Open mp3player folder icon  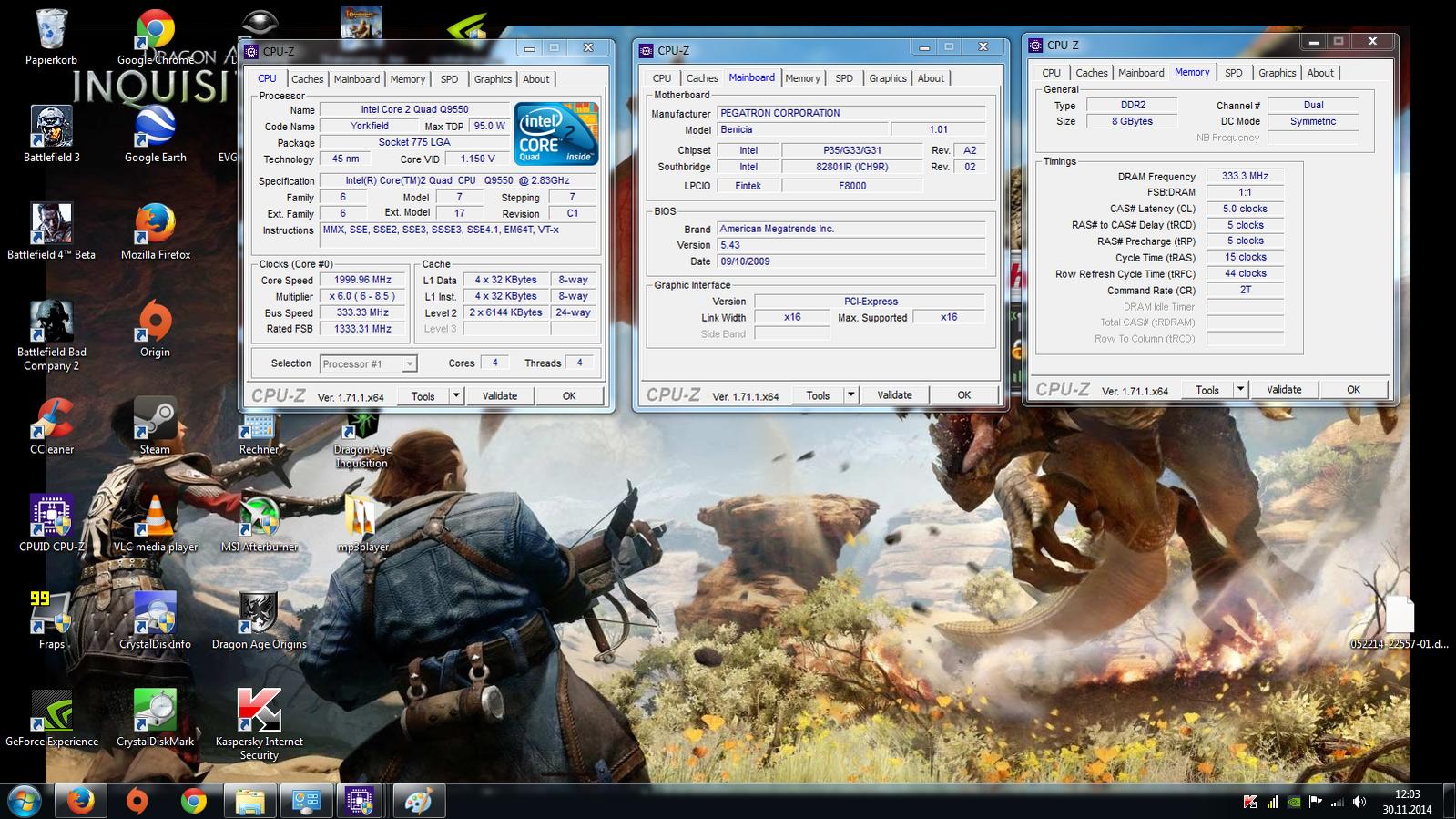361,525
